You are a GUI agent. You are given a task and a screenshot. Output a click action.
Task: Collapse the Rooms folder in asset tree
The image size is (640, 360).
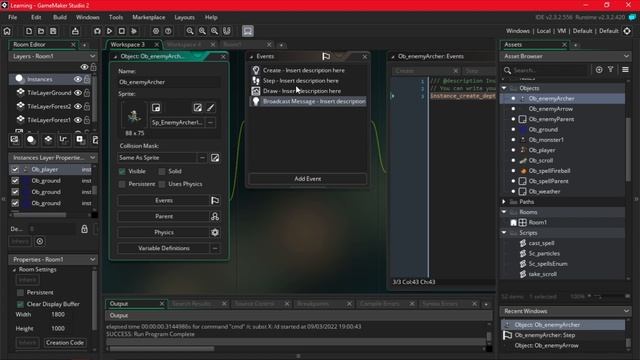coord(504,212)
